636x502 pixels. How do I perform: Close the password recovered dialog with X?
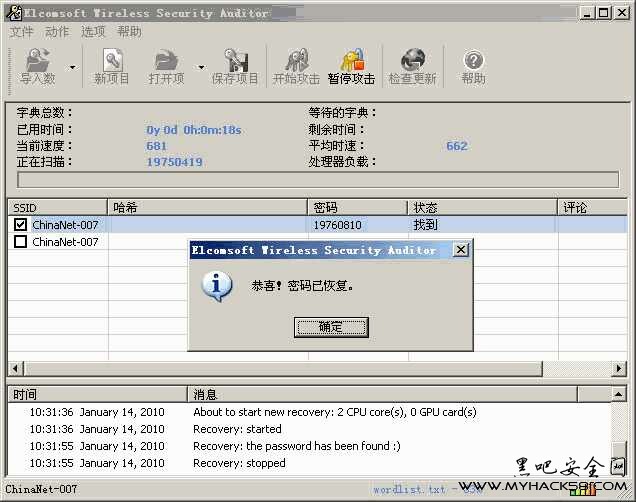(460, 250)
